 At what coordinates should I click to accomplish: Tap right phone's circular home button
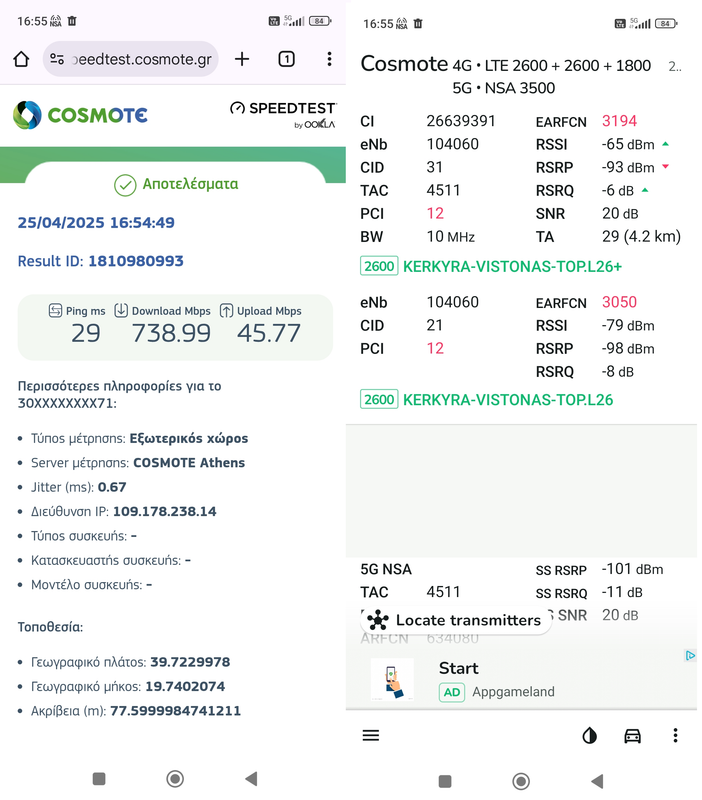point(521,781)
